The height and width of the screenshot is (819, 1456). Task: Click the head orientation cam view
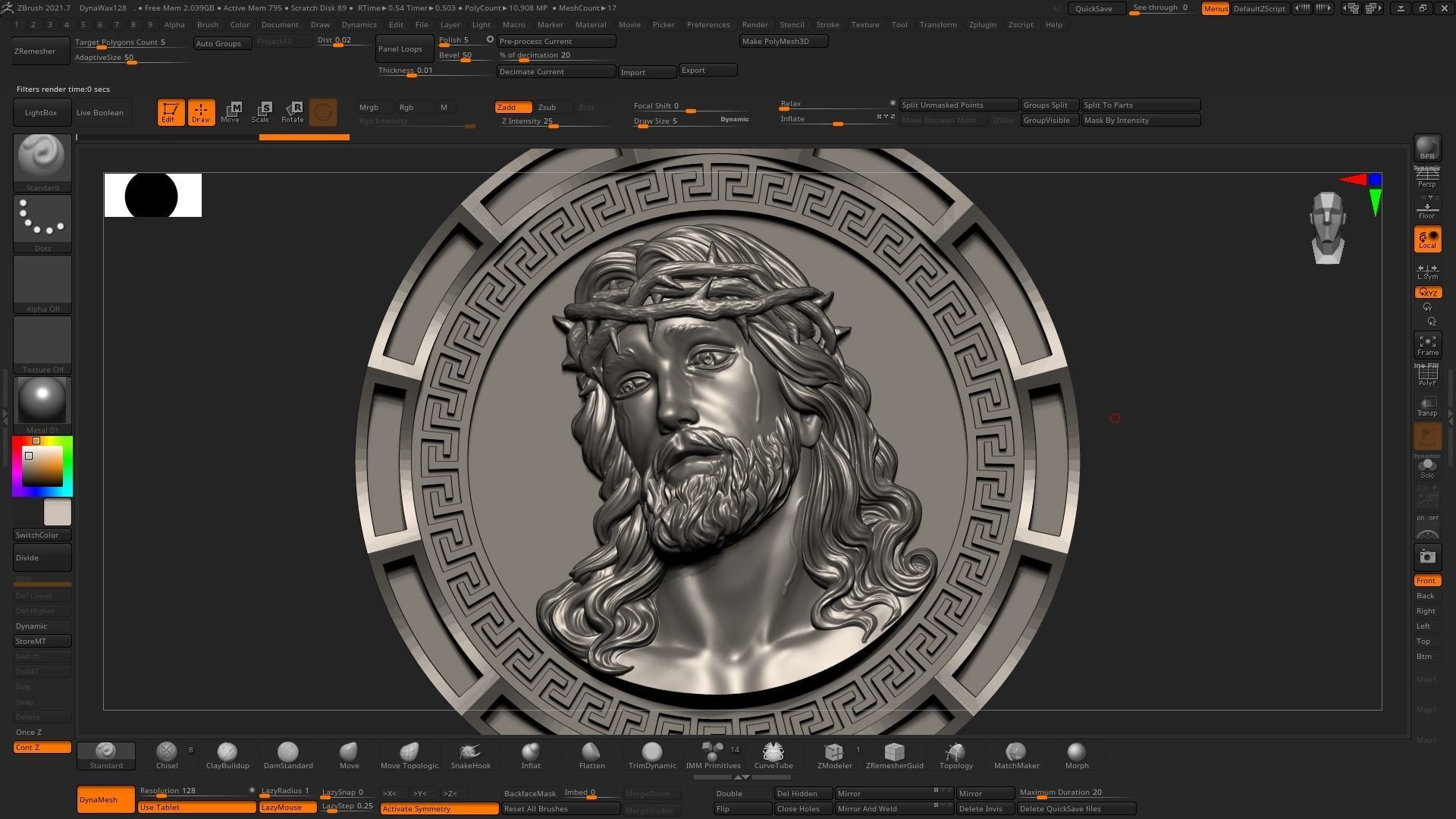1327,227
